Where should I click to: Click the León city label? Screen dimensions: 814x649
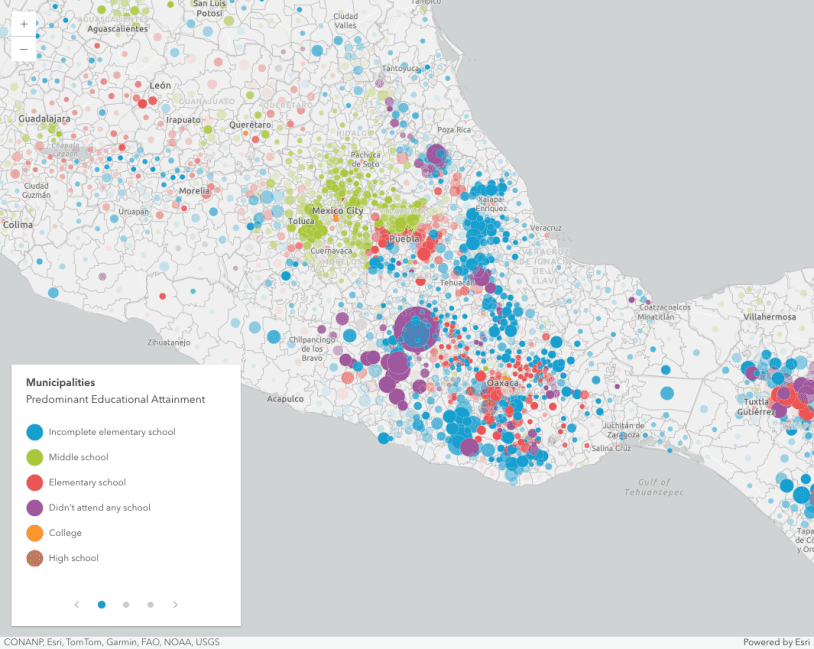coord(160,86)
